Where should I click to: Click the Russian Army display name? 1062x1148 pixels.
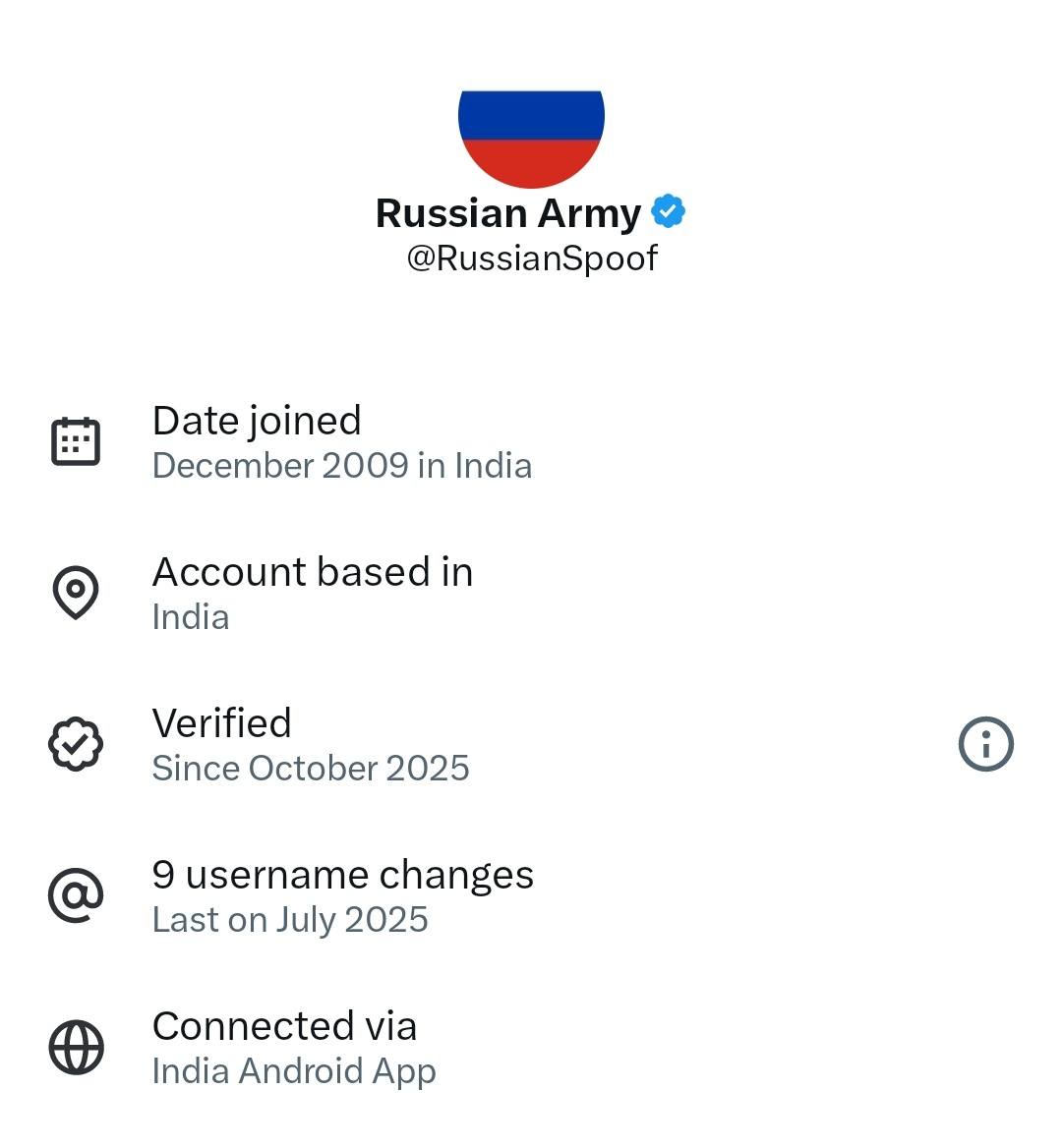507,213
